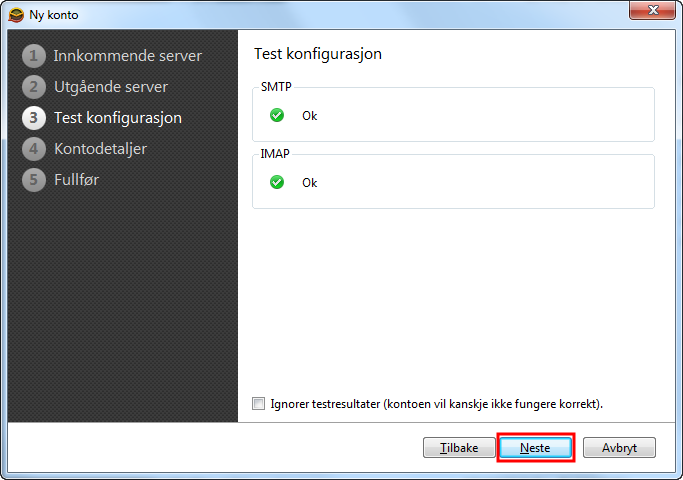Viewport: 683px width, 480px height.
Task: Click the step 4 number icon
Action: (x=34, y=149)
